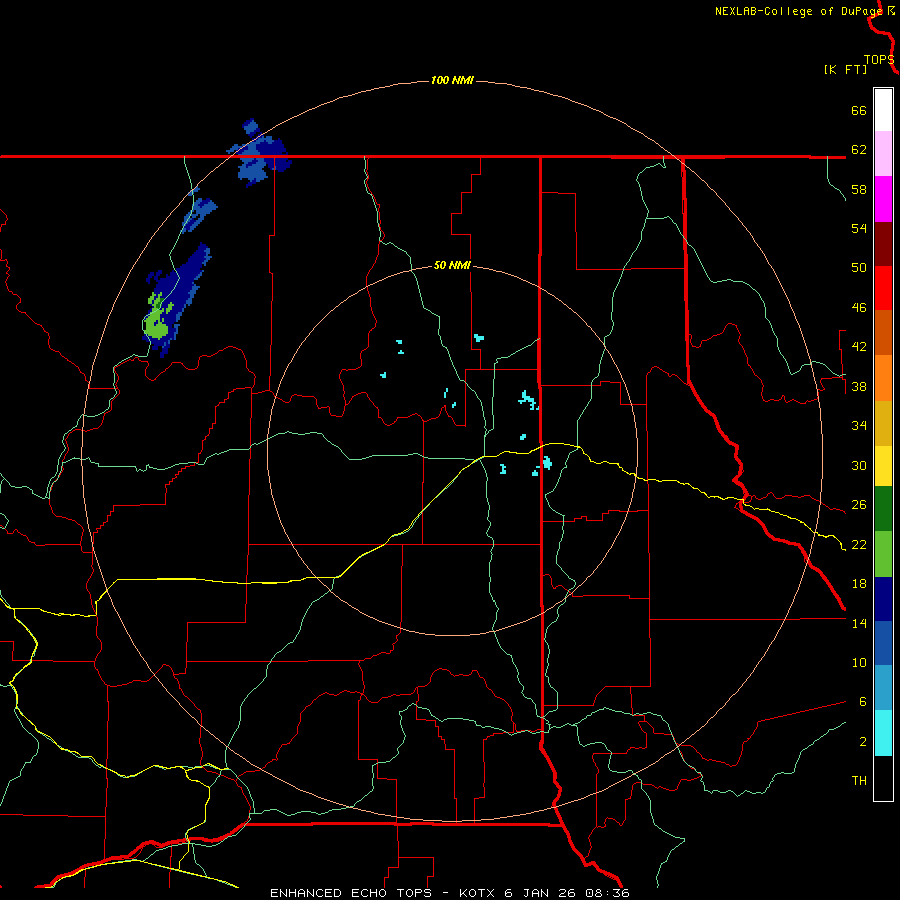The width and height of the screenshot is (900, 900).
Task: Select the 6 scale value
Action: pos(862,701)
